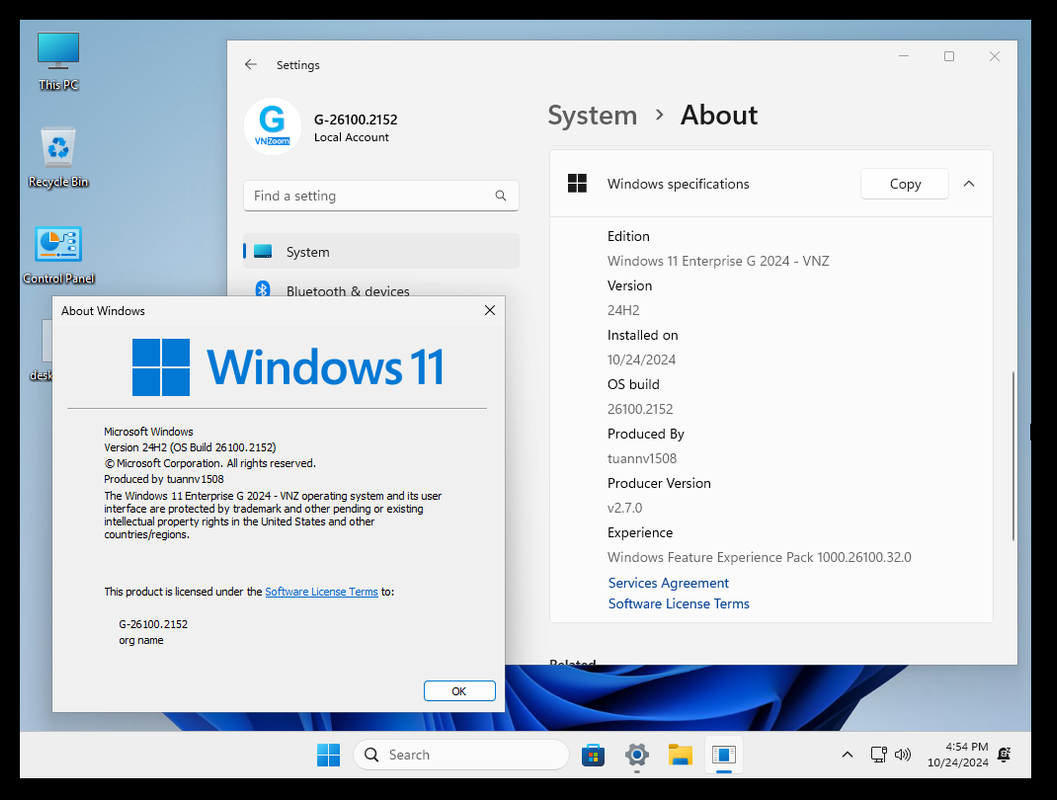Copy Windows specifications
Screen dimensions: 1057x800
tap(905, 184)
